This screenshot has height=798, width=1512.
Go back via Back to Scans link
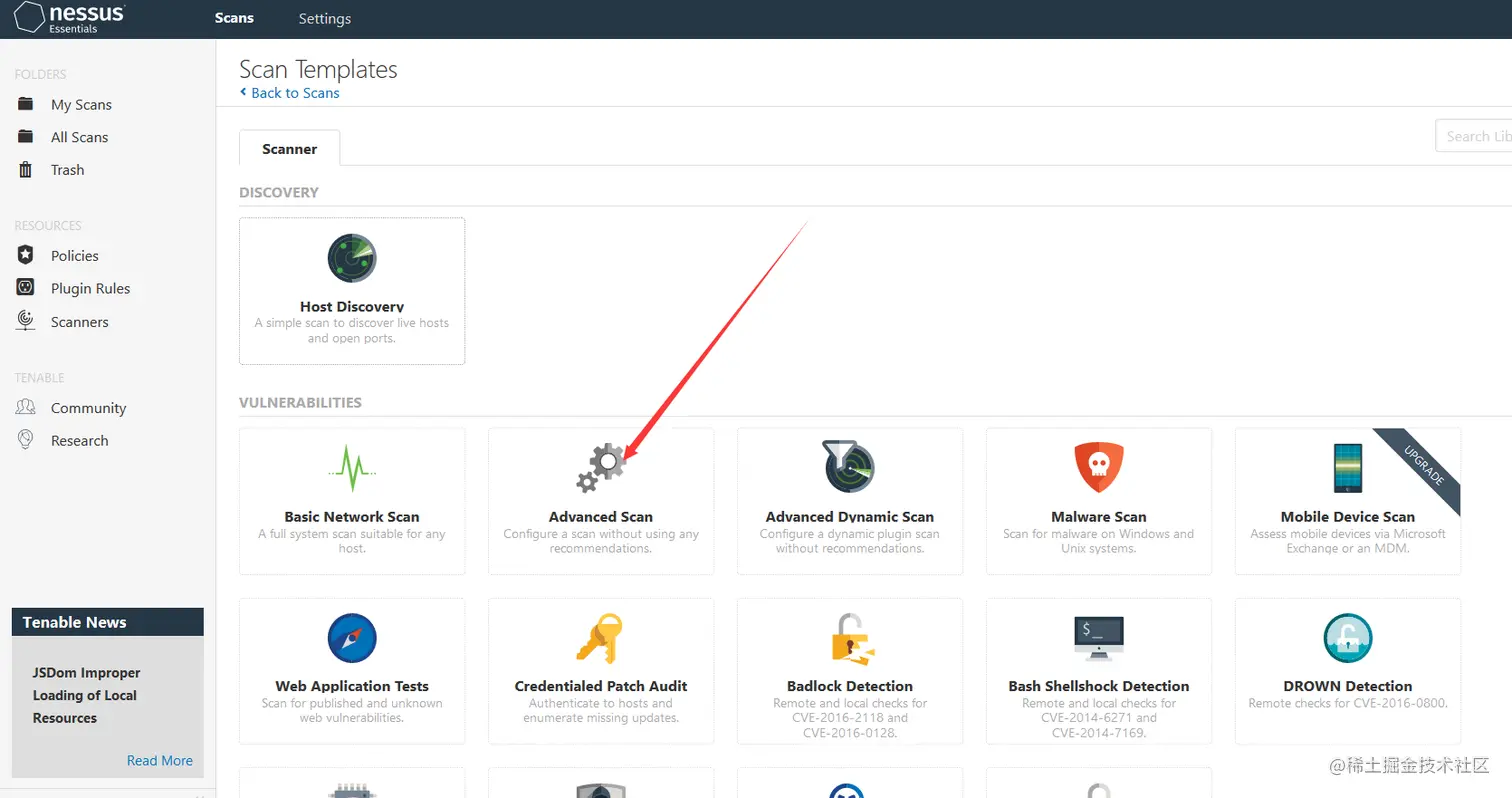click(290, 92)
